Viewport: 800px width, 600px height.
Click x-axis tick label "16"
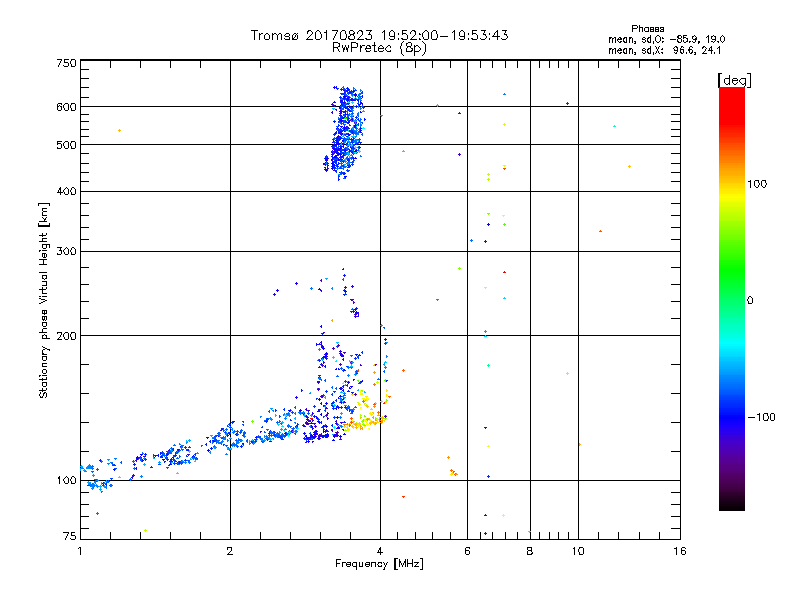(680, 551)
